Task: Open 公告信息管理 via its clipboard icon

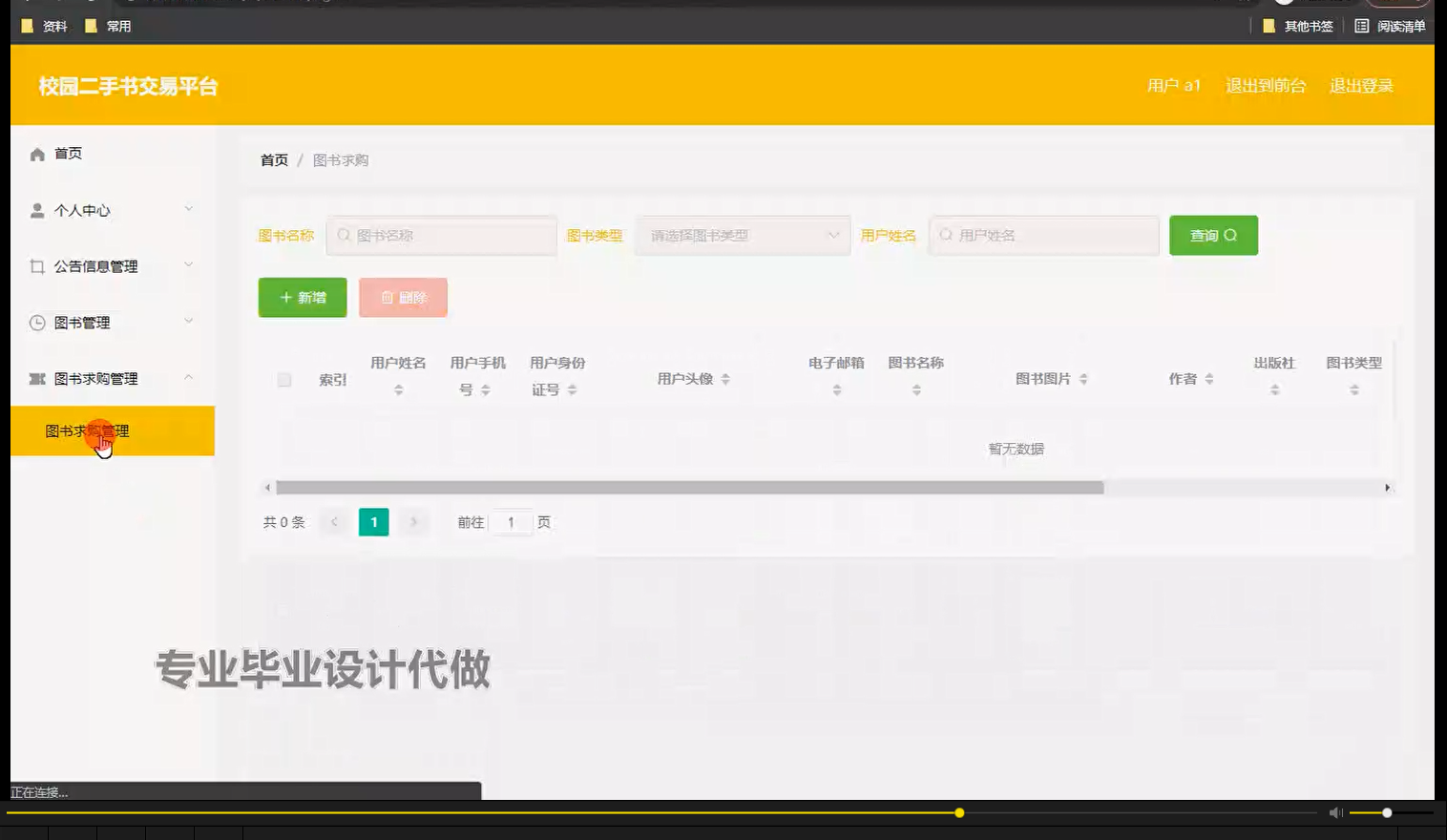Action: (x=37, y=265)
